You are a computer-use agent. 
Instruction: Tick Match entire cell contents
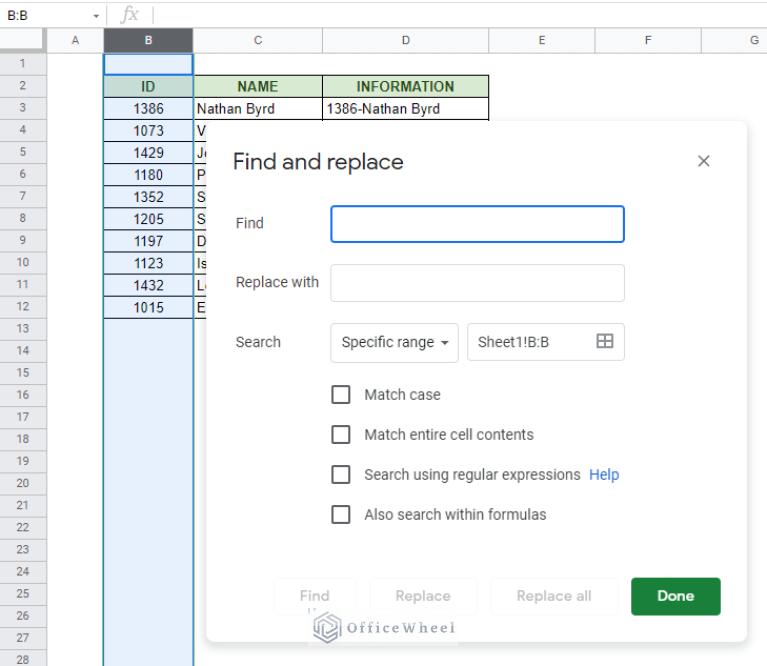[341, 435]
